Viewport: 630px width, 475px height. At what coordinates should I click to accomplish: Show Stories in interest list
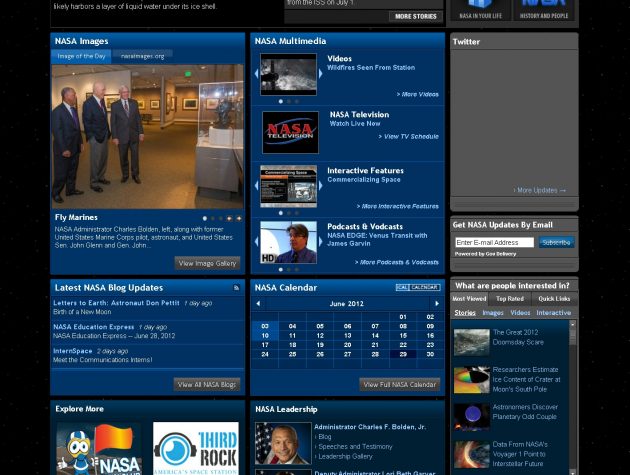coord(465,313)
